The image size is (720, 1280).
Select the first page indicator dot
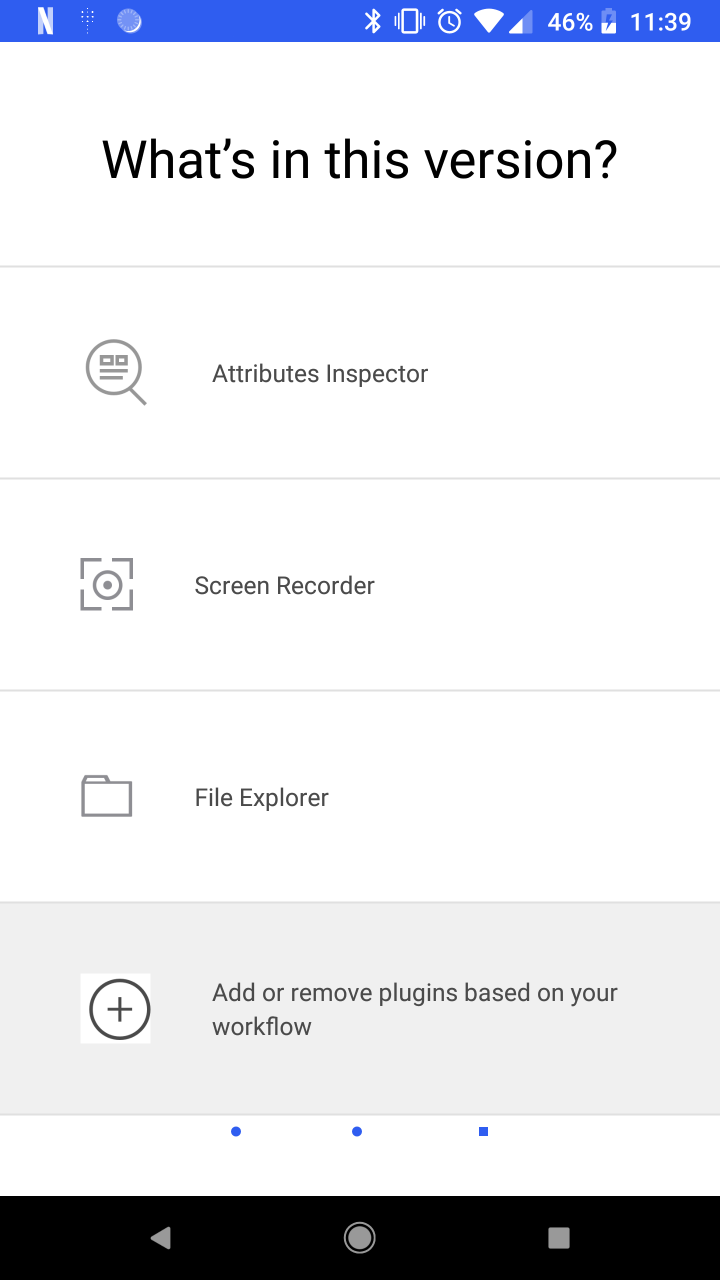[x=236, y=1131]
